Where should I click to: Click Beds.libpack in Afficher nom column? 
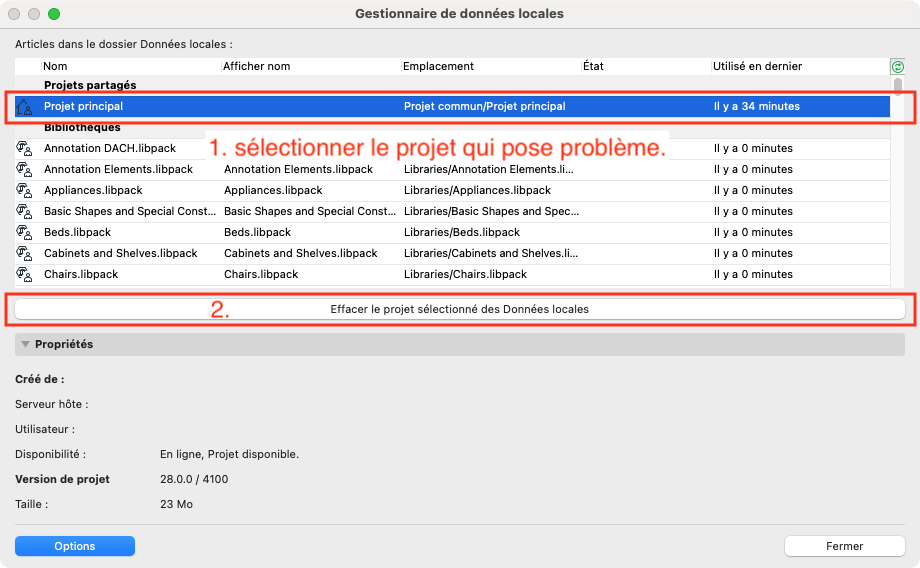(x=258, y=232)
